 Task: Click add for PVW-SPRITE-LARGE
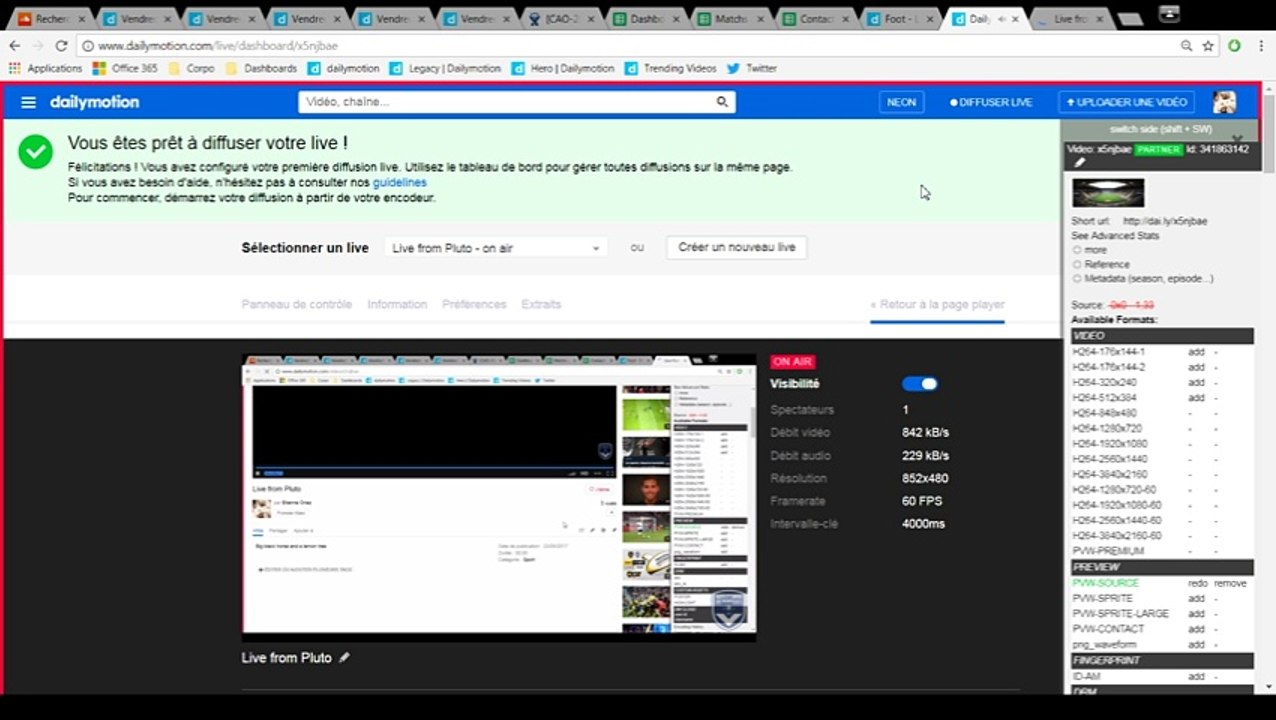click(1196, 613)
